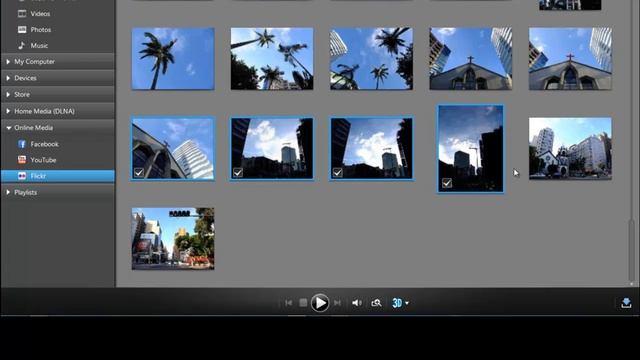The width and height of the screenshot is (640, 360).
Task: Expand the Store section
Action: click(x=58, y=94)
